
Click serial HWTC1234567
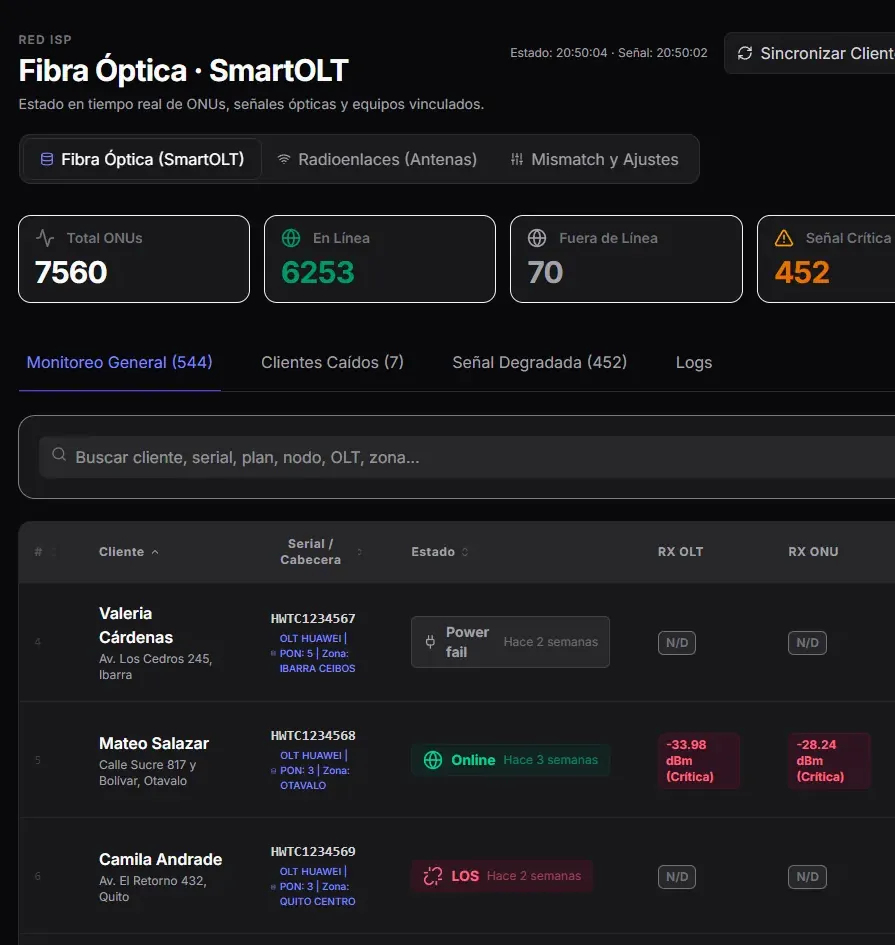pos(313,618)
